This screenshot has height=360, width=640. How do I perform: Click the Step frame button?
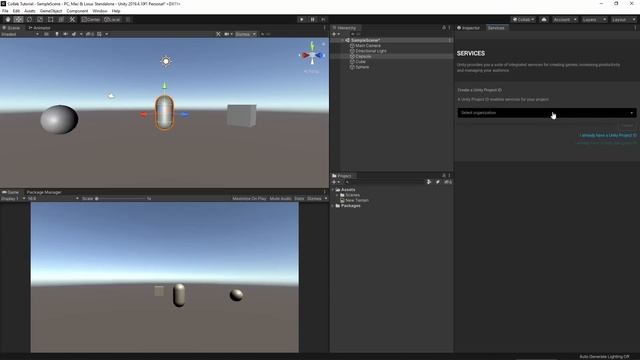point(323,20)
